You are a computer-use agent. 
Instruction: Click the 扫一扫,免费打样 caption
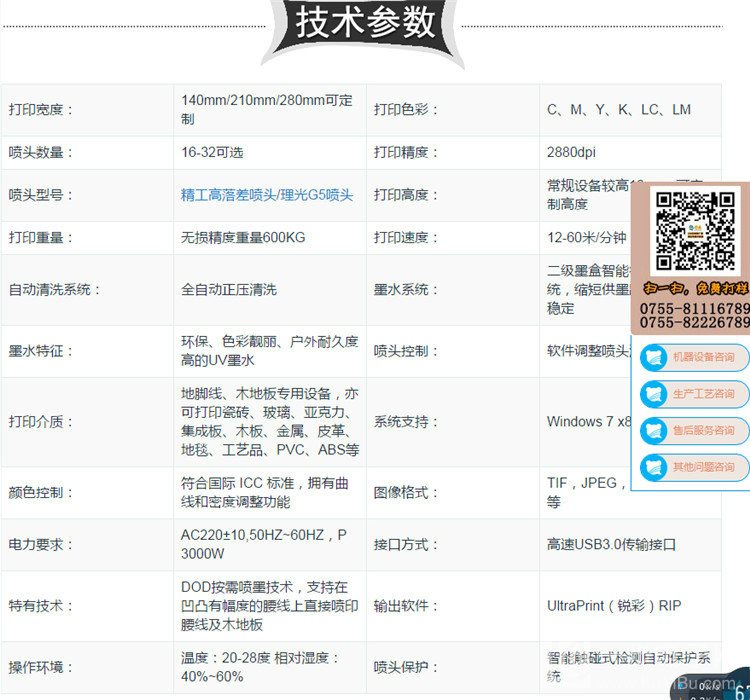click(x=695, y=289)
